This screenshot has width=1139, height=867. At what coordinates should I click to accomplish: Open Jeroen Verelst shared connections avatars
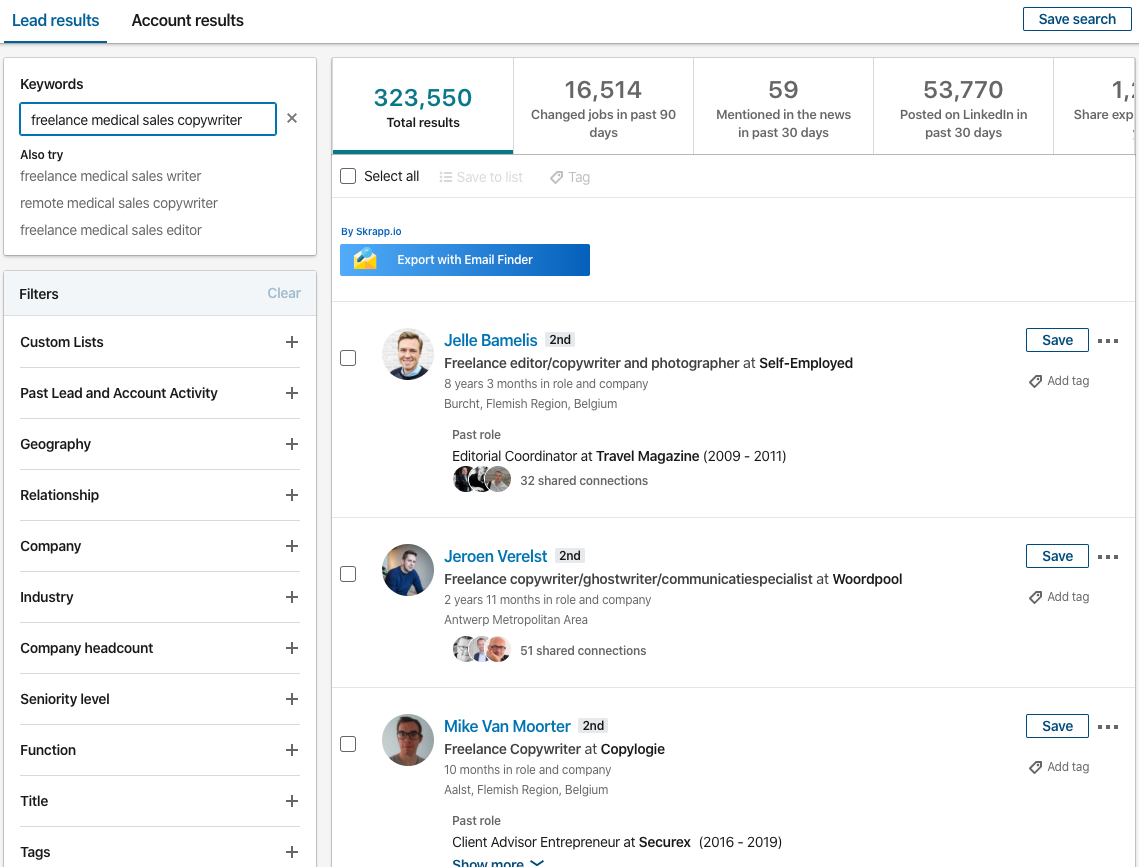click(x=482, y=649)
